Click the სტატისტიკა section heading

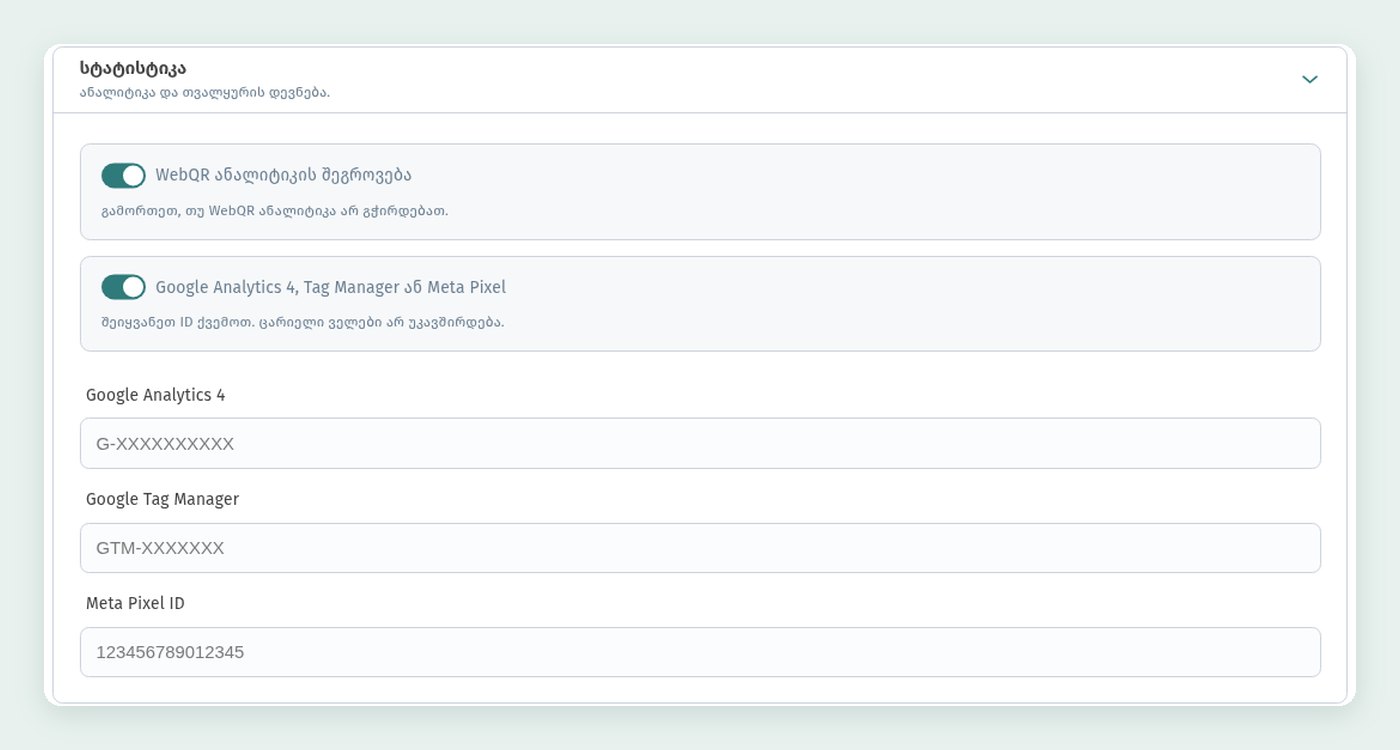pos(133,68)
